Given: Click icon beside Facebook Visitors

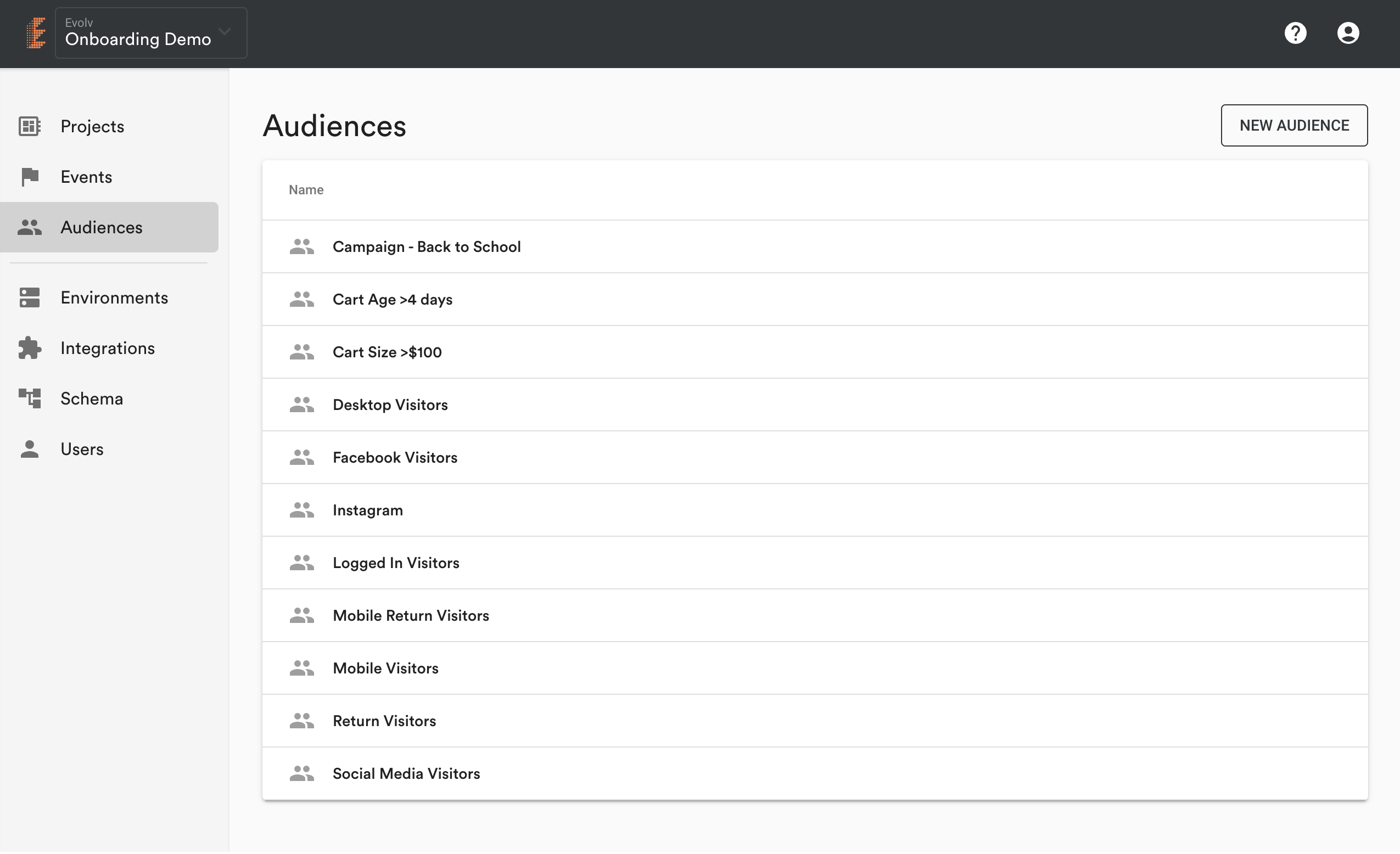Looking at the screenshot, I should click(302, 458).
